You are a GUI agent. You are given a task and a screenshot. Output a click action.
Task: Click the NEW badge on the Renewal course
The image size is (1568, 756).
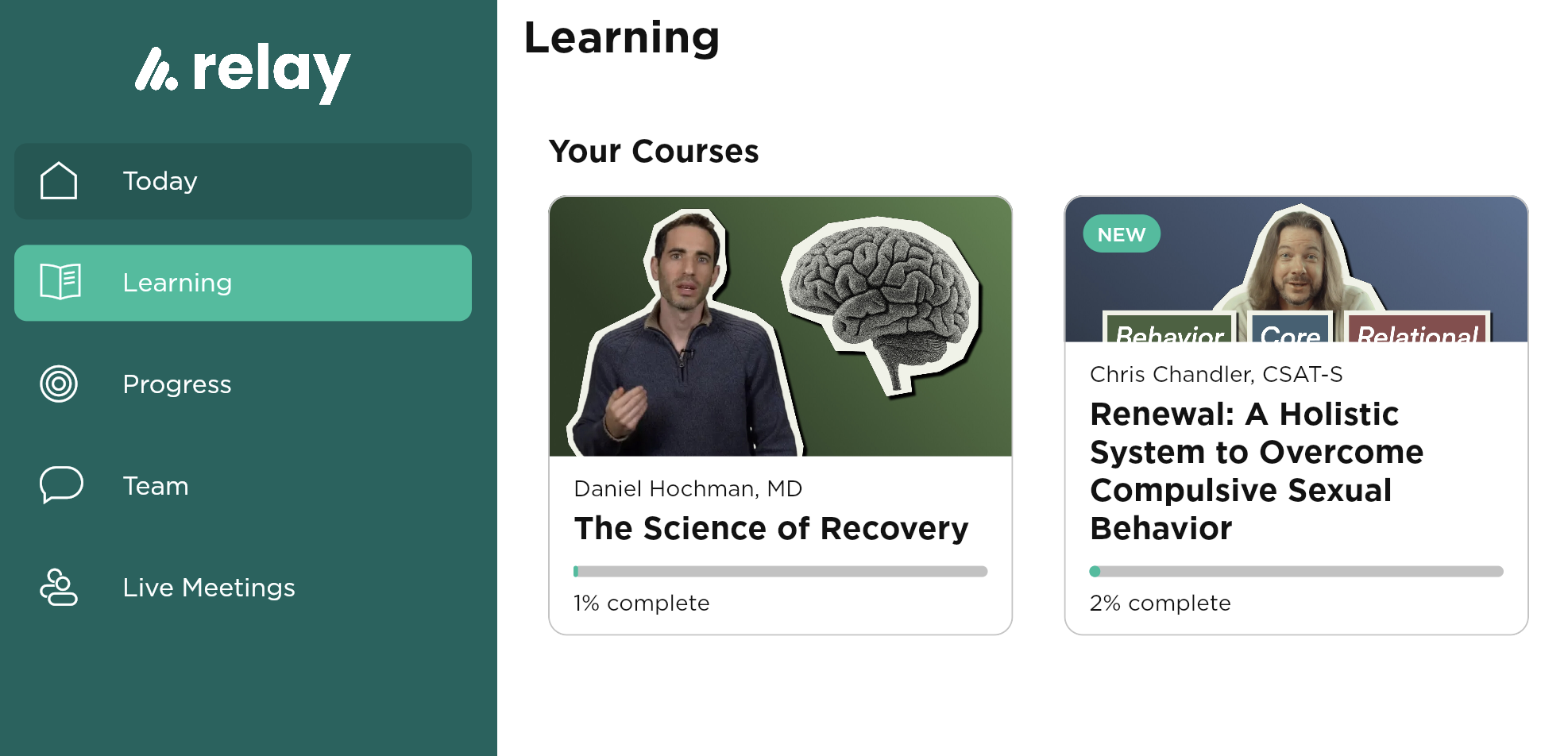click(x=1121, y=233)
